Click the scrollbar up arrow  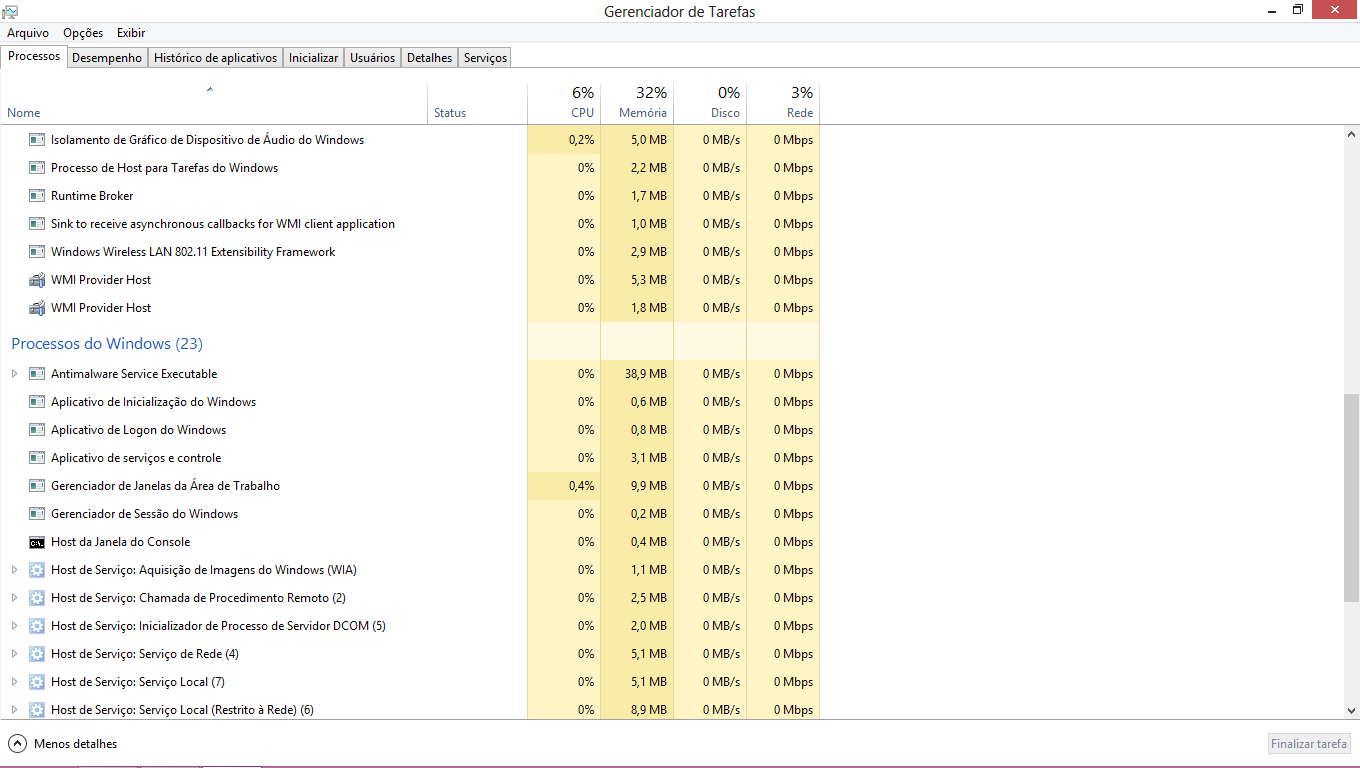coord(1352,134)
